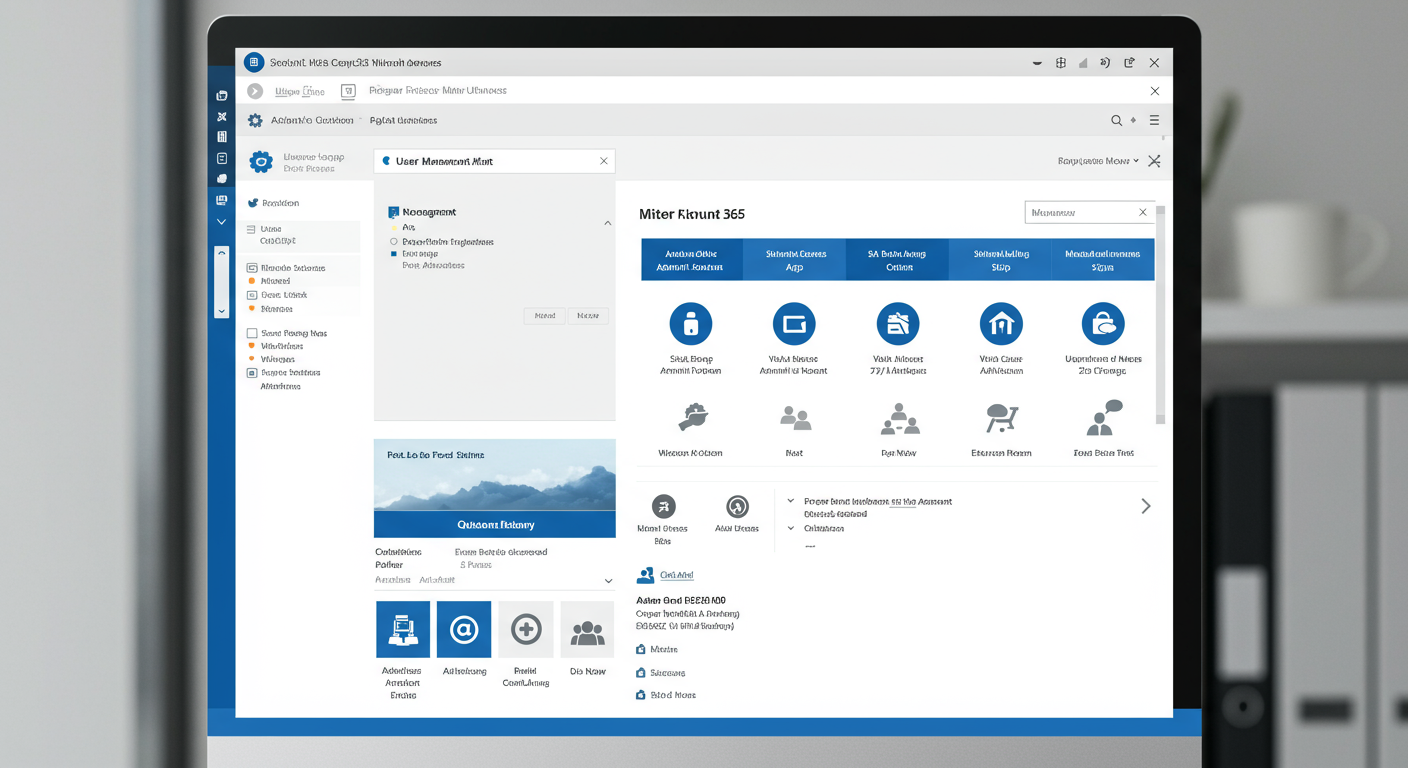
Task: Select the blue folder-with-tools circle icon
Action: click(x=898, y=324)
